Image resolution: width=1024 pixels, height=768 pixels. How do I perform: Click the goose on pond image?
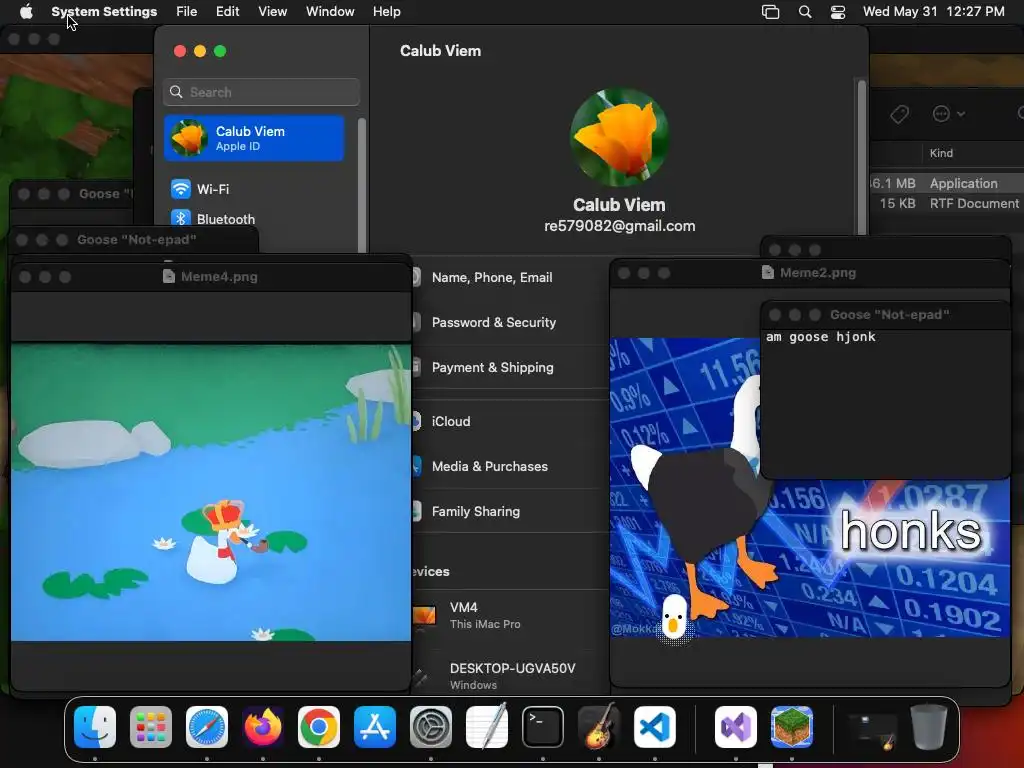211,492
